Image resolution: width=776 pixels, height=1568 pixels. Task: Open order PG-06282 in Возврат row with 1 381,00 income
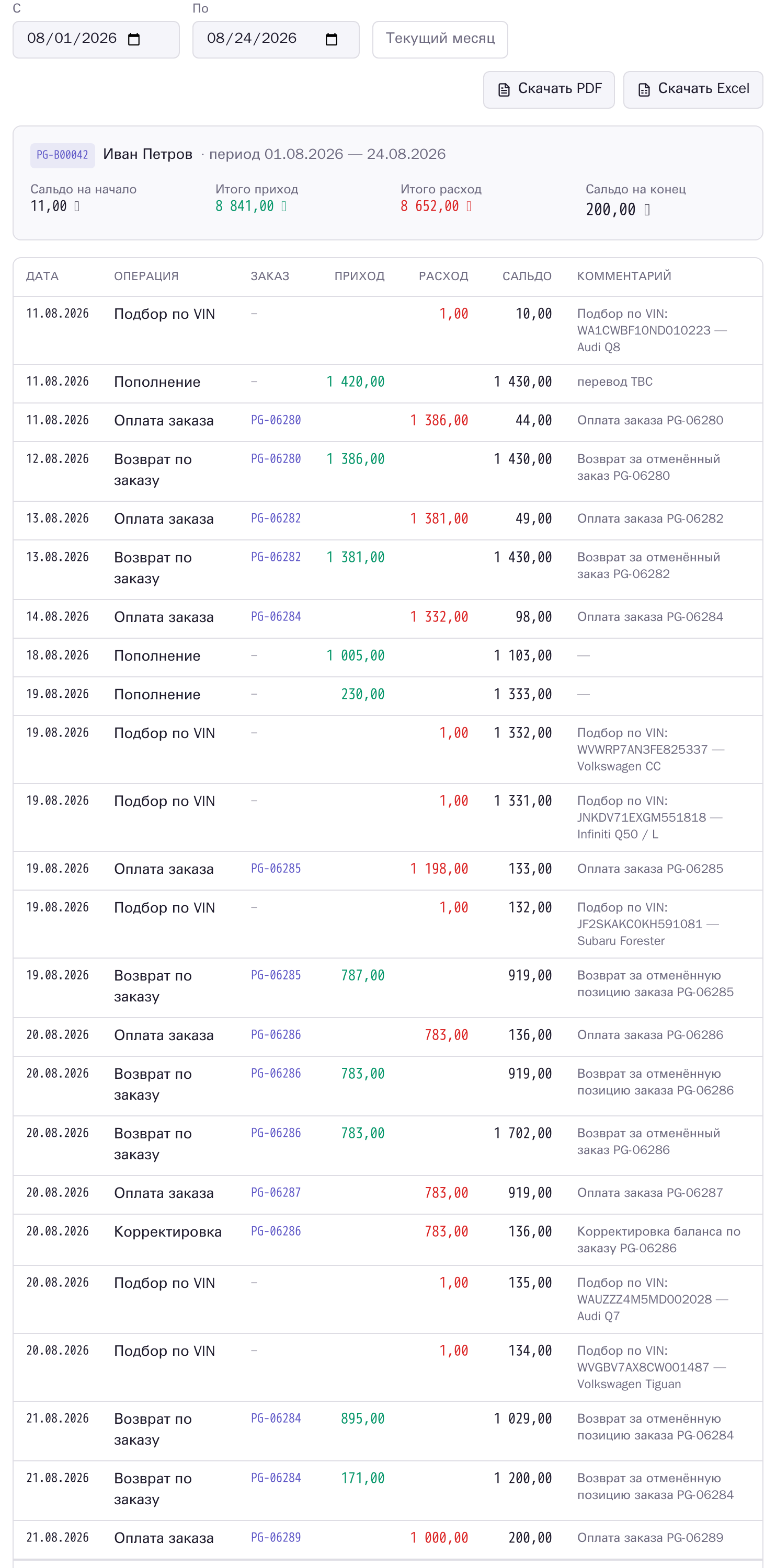(x=276, y=557)
